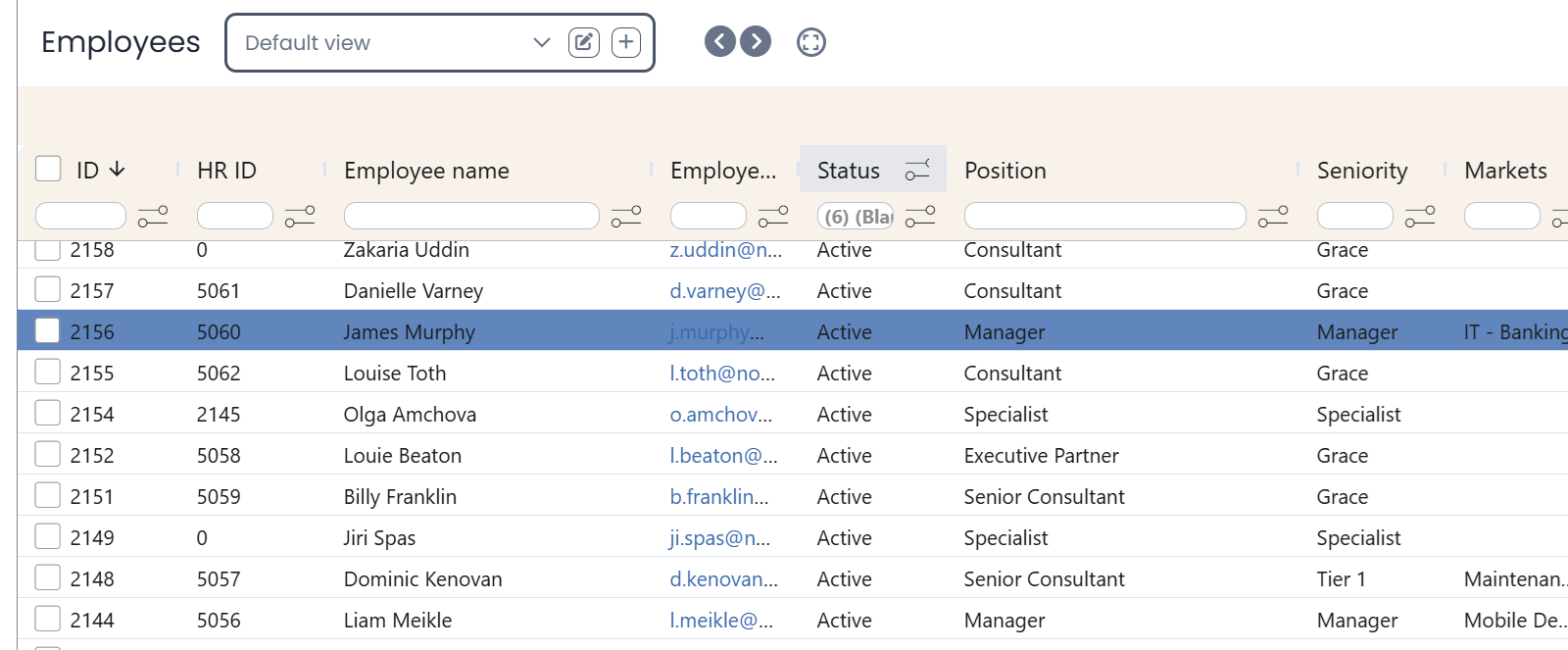The width and height of the screenshot is (1568, 650).
Task: Go to previous page with left arrow
Action: [x=719, y=41]
